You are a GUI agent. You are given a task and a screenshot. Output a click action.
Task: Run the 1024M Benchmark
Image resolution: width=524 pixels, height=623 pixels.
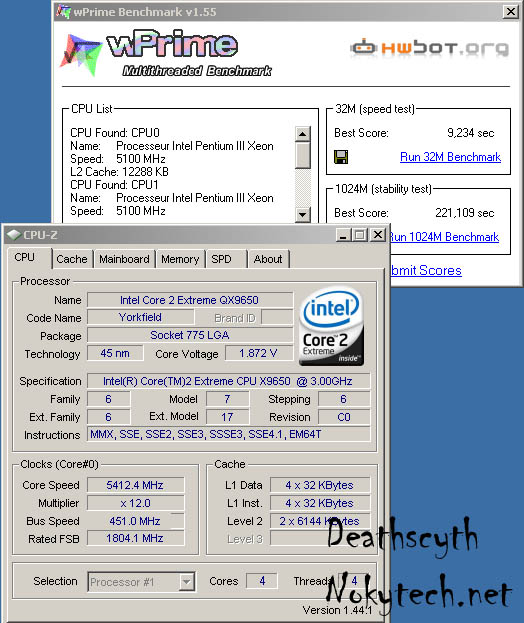coord(443,237)
